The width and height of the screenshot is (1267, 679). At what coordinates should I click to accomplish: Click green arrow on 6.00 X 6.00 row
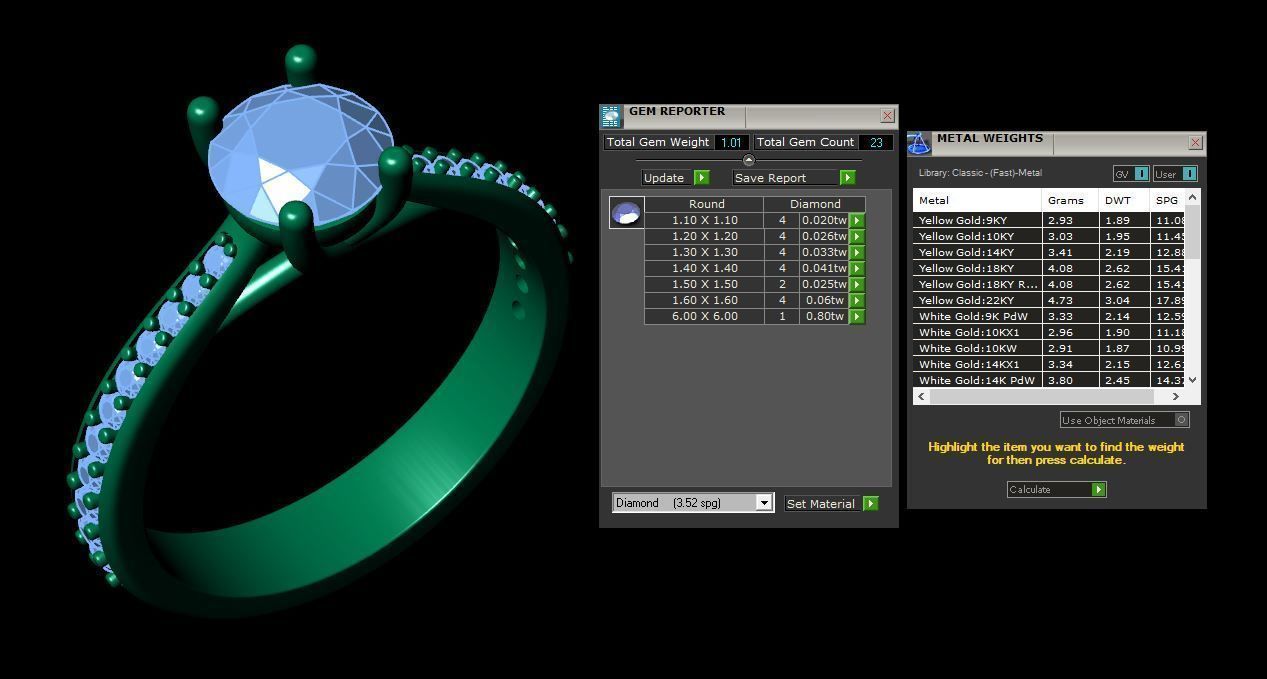point(857,316)
